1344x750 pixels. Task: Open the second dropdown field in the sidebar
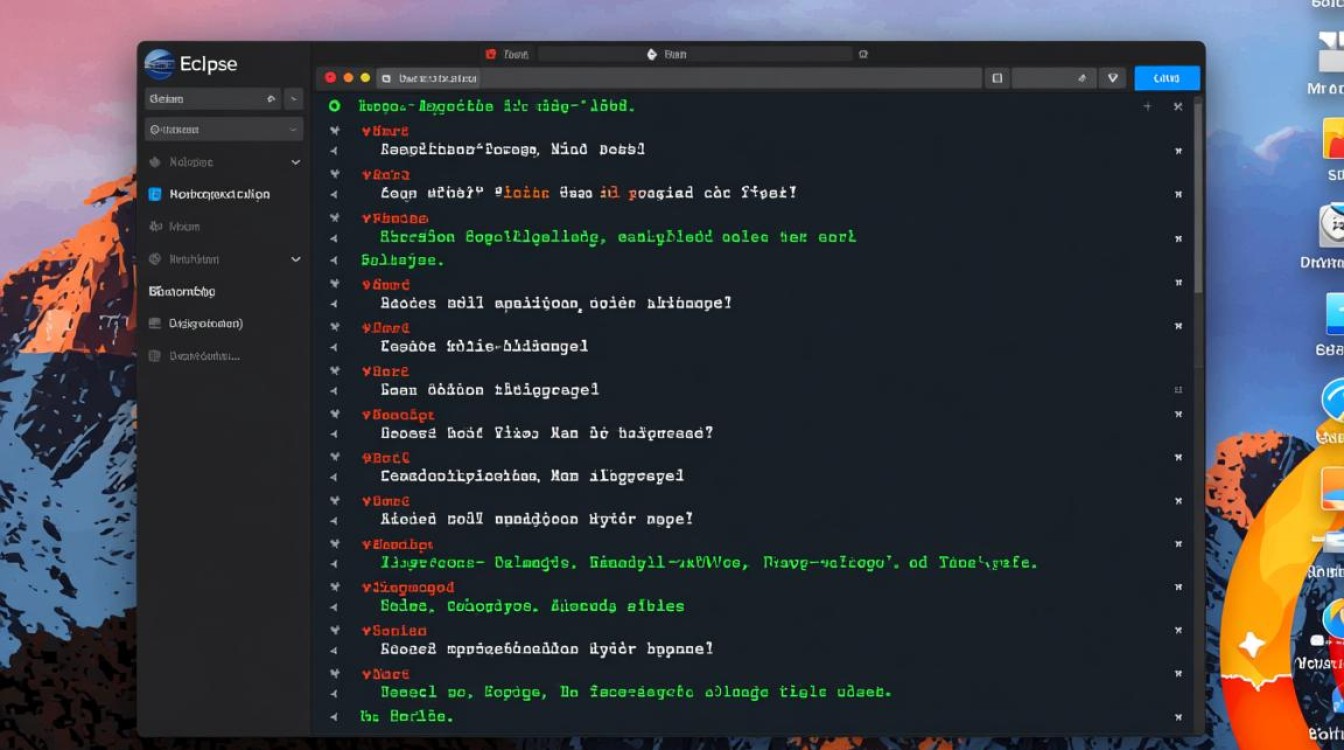coord(224,129)
